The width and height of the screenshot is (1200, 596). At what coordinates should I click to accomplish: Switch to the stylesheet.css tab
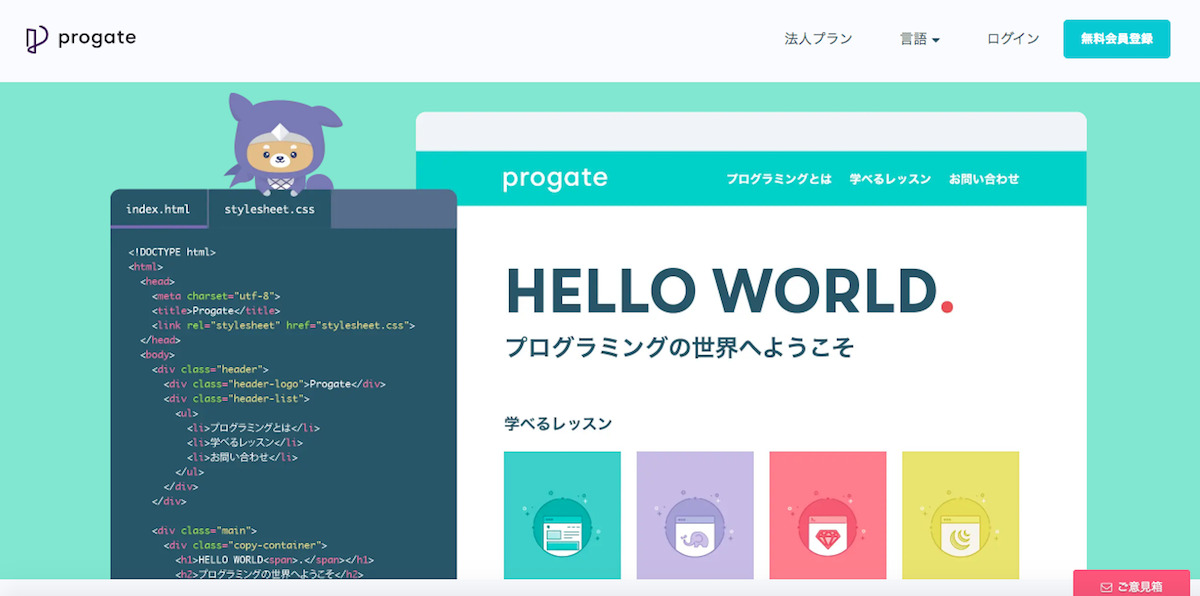click(x=269, y=209)
